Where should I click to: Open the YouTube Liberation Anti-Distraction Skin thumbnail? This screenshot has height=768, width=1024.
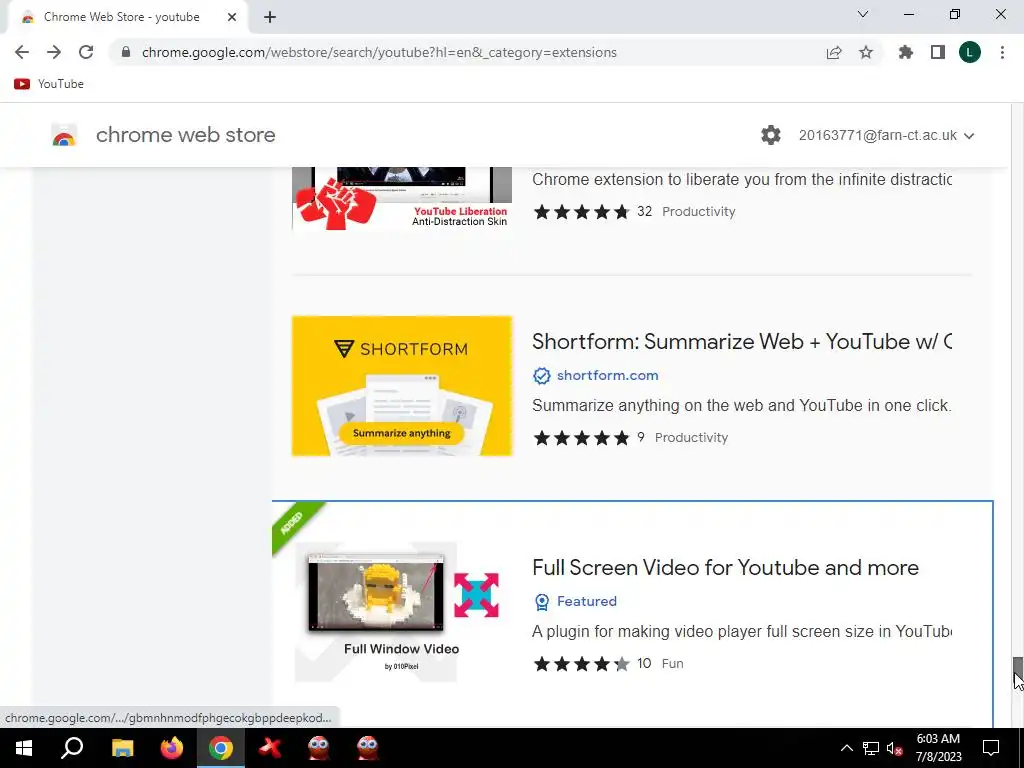(x=402, y=199)
